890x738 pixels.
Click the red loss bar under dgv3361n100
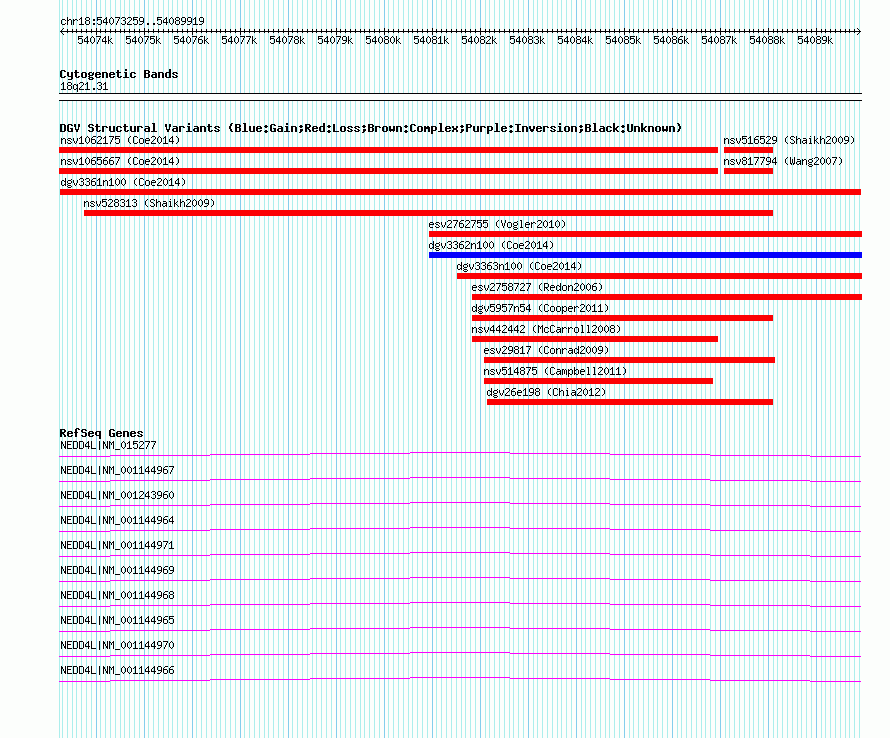(460, 192)
